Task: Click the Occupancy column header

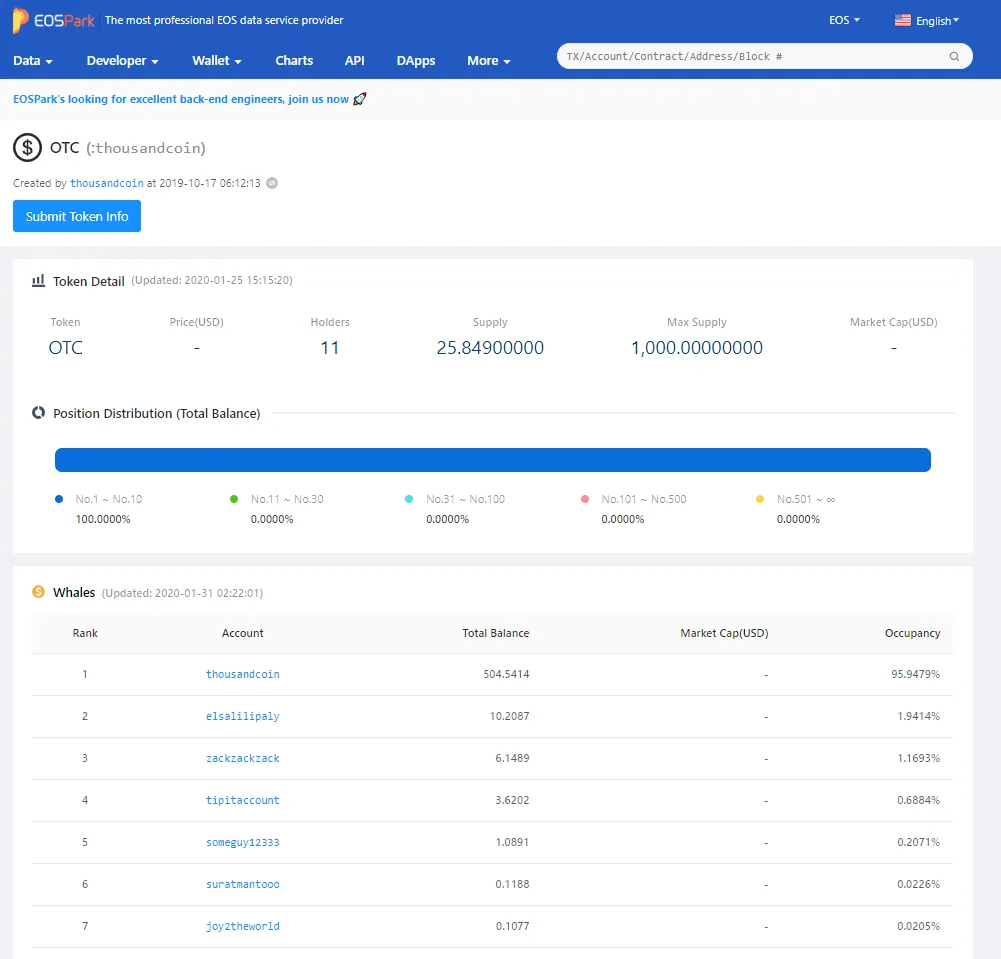Action: click(912, 633)
